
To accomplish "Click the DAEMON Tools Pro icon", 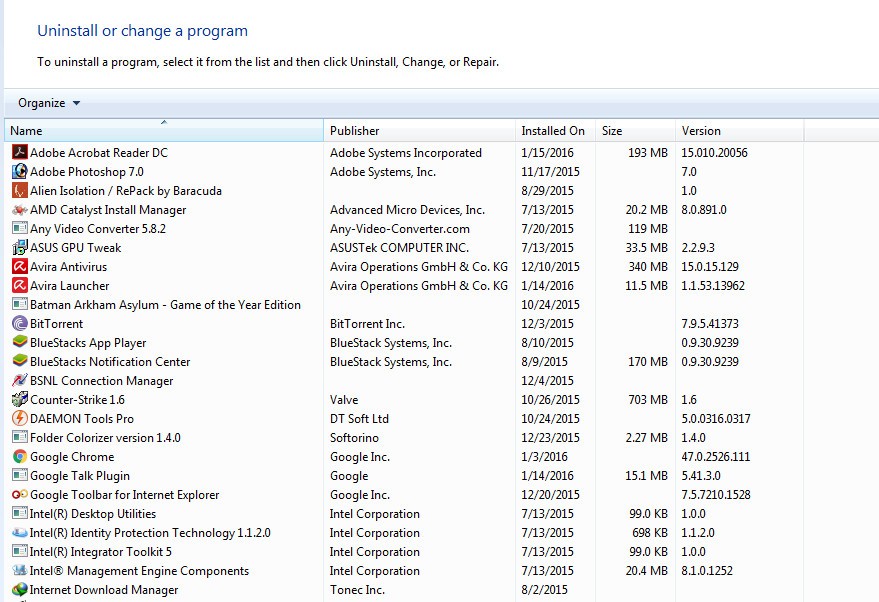I will (20, 419).
